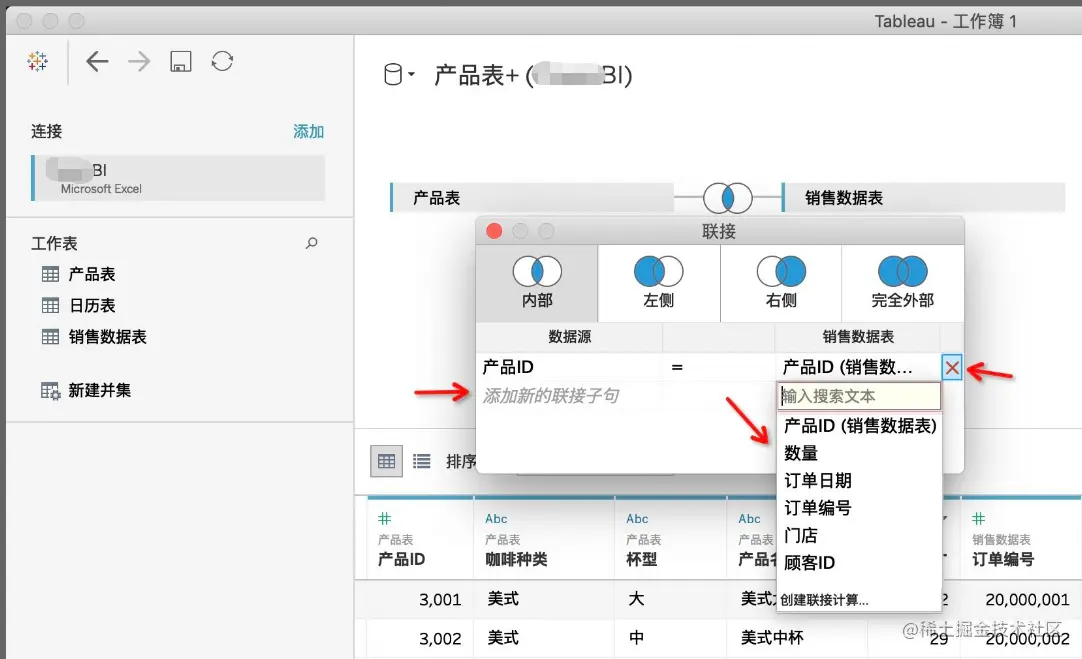Switch to grid view icon
The width and height of the screenshot is (1082, 659).
[386, 461]
